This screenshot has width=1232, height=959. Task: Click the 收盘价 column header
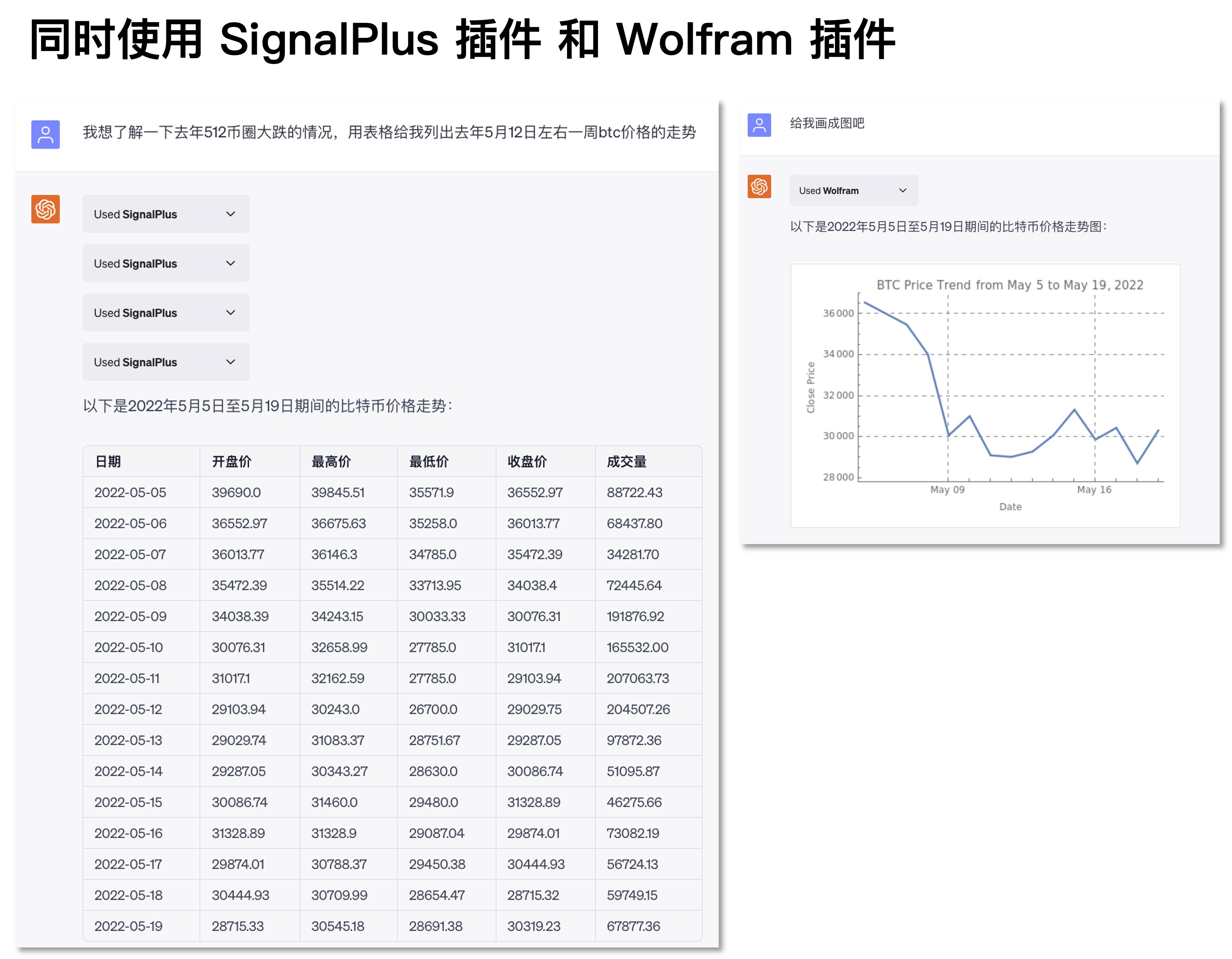[x=527, y=462]
